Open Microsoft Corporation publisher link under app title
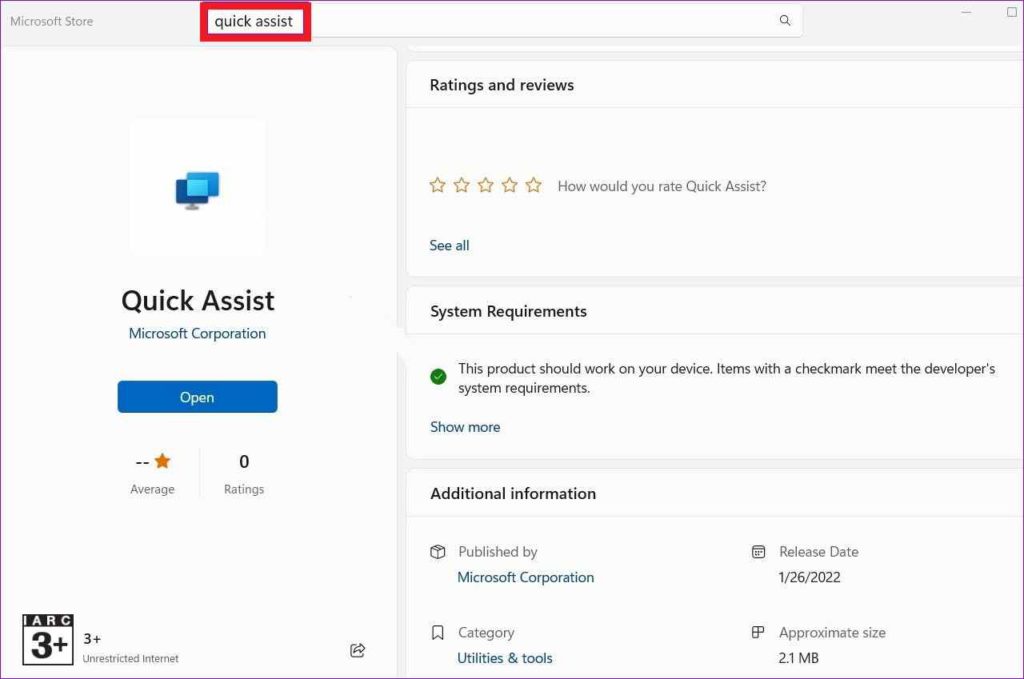 (197, 334)
